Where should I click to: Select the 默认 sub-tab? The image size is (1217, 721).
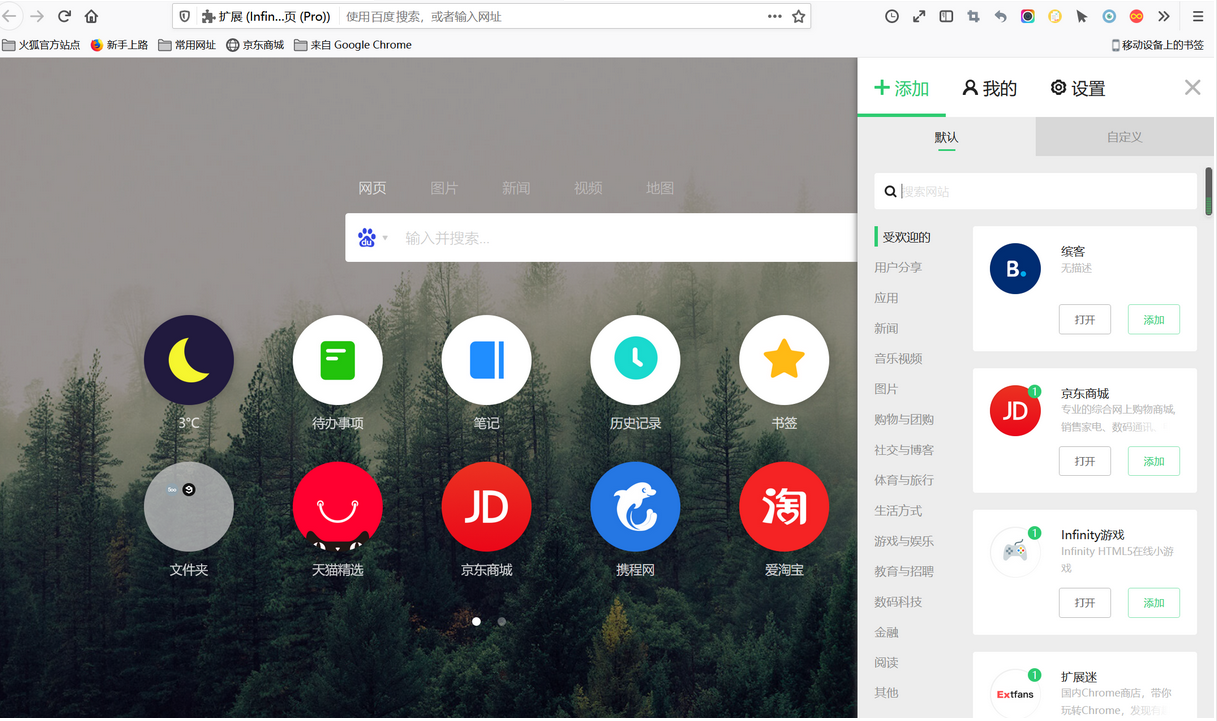947,137
